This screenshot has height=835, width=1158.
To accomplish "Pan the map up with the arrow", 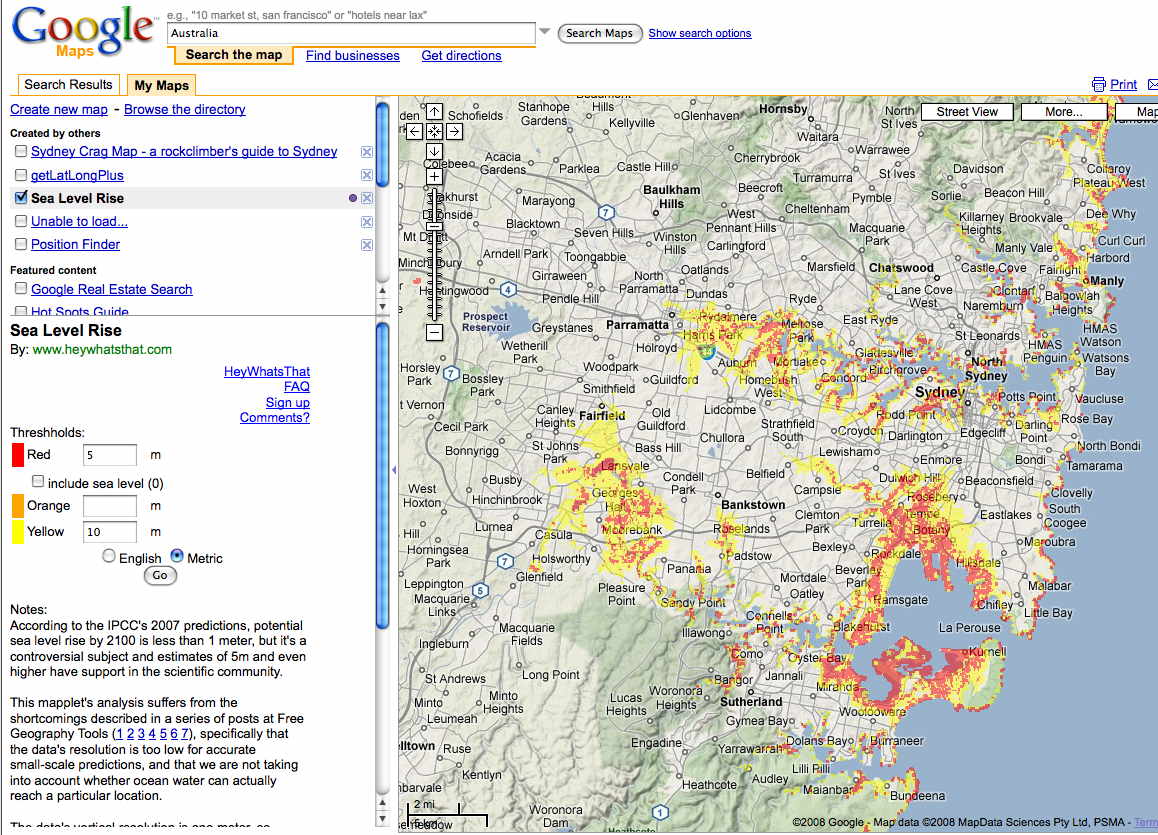I will [434, 112].
